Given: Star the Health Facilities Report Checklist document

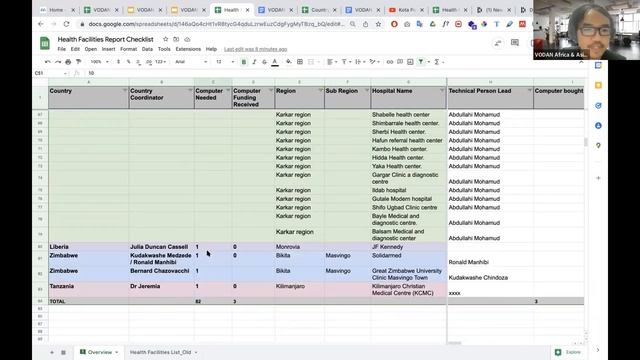Looking at the screenshot, I should [165, 39].
